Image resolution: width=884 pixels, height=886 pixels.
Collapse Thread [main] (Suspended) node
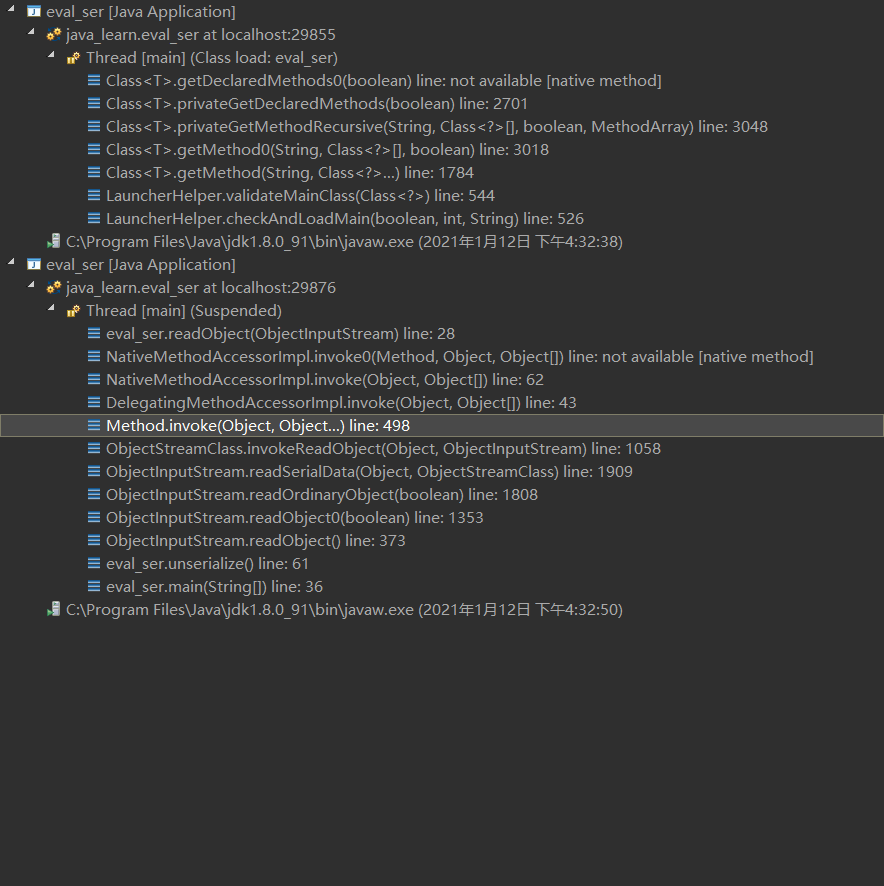(51, 309)
